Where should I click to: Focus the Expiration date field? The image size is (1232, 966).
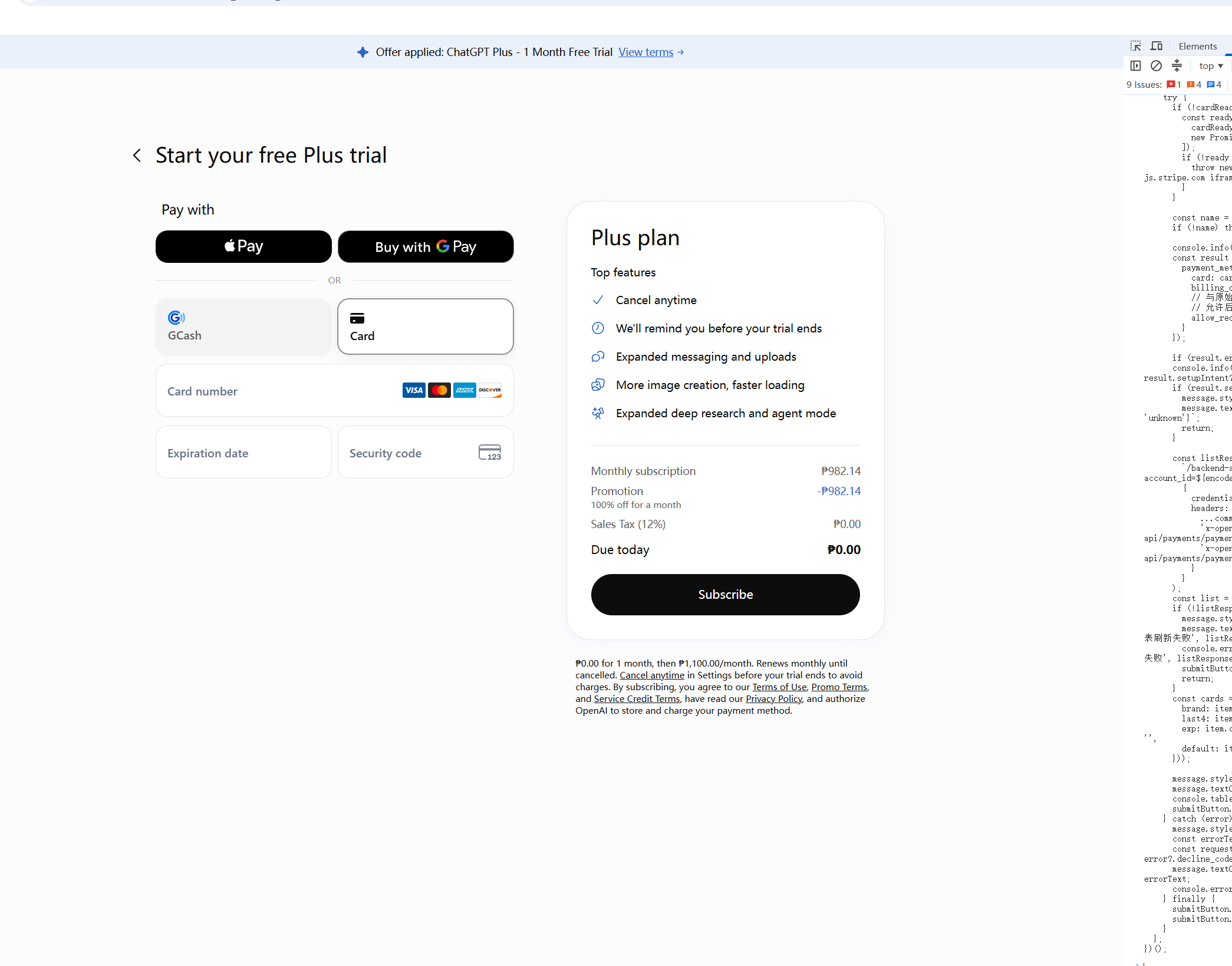(243, 453)
